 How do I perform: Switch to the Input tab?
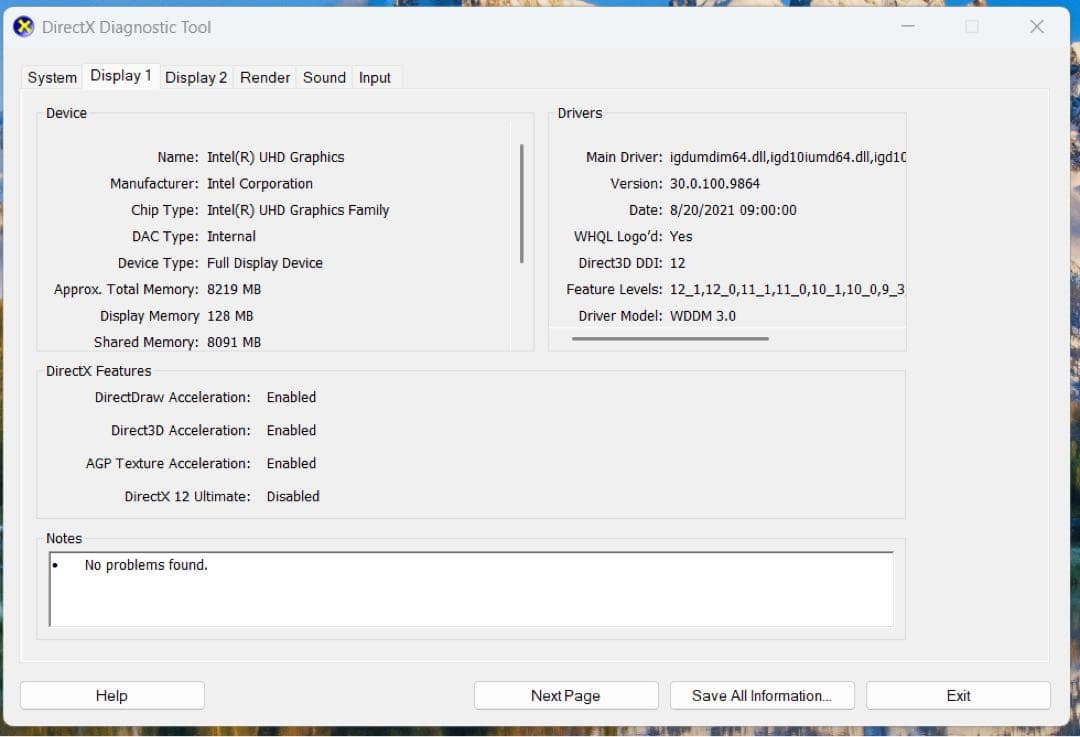[375, 77]
